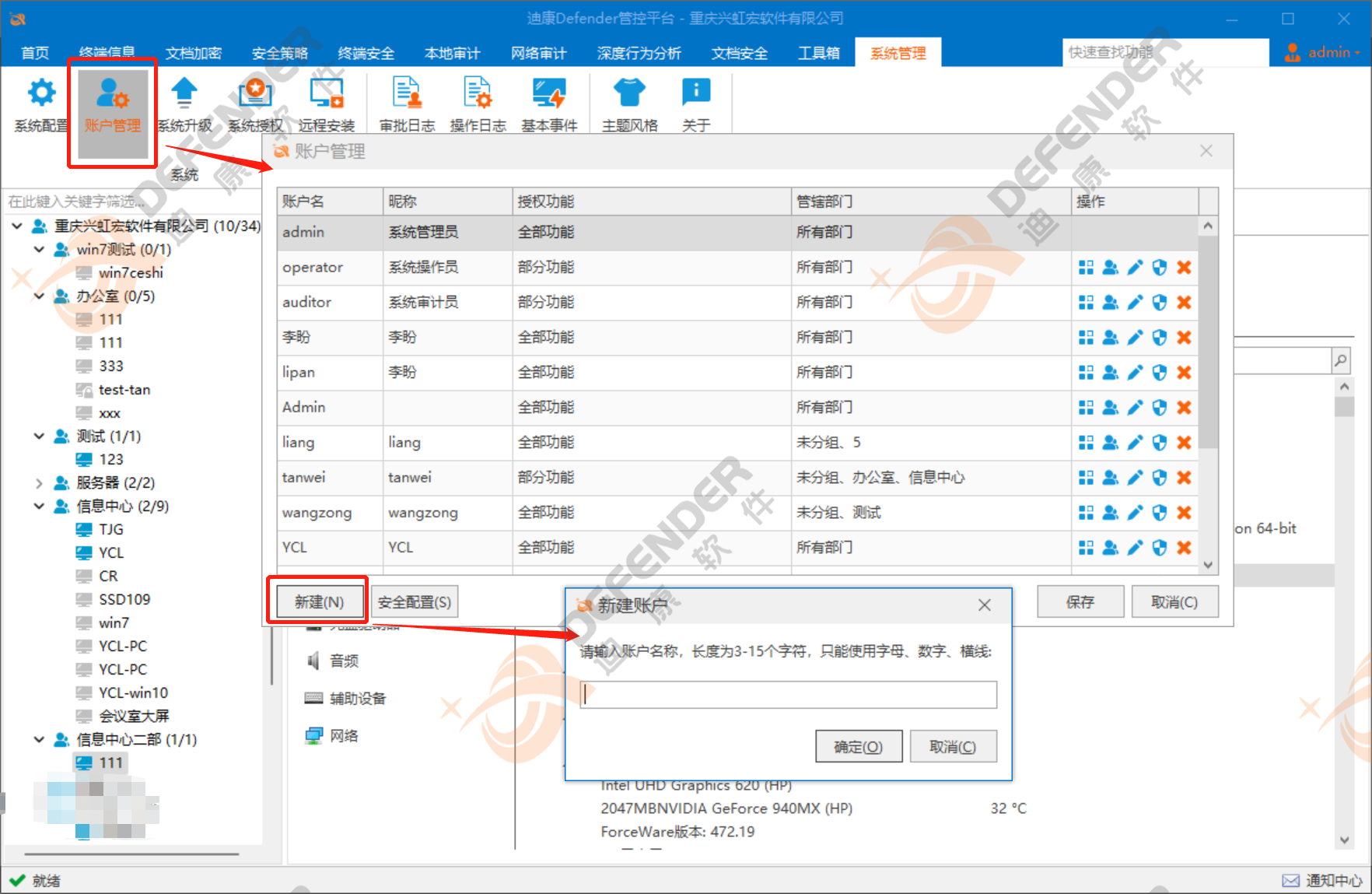Select 会议室大屏 computer in tree
This screenshot has height=894, width=1372.
(134, 716)
